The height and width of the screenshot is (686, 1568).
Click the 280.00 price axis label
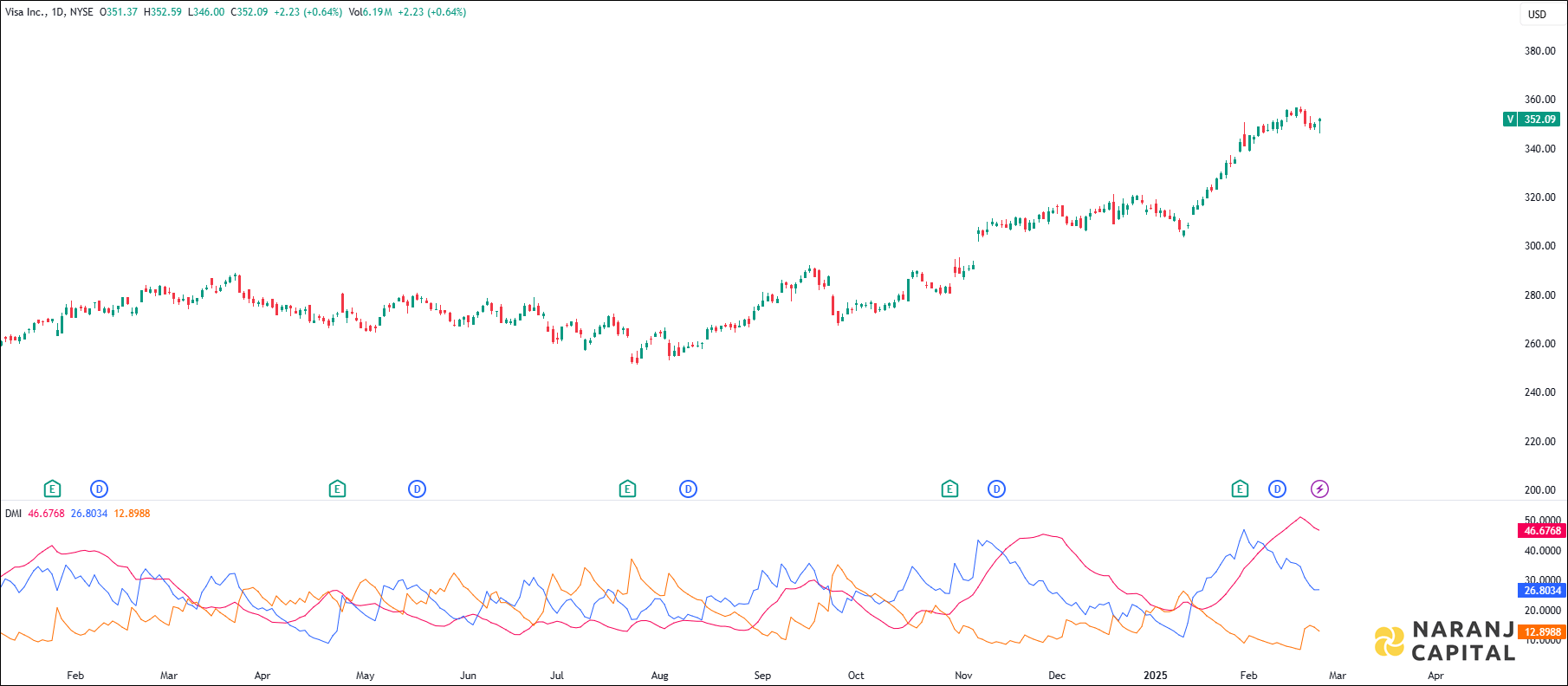click(1540, 295)
